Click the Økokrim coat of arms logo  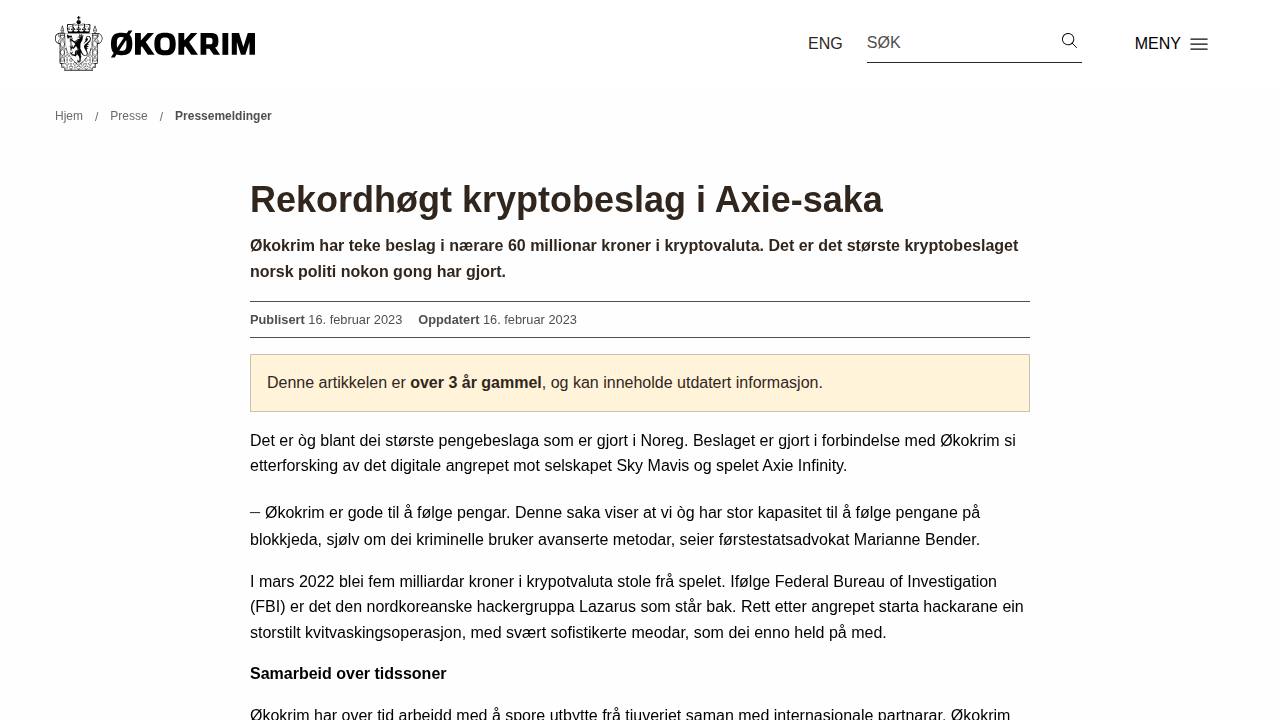[79, 44]
